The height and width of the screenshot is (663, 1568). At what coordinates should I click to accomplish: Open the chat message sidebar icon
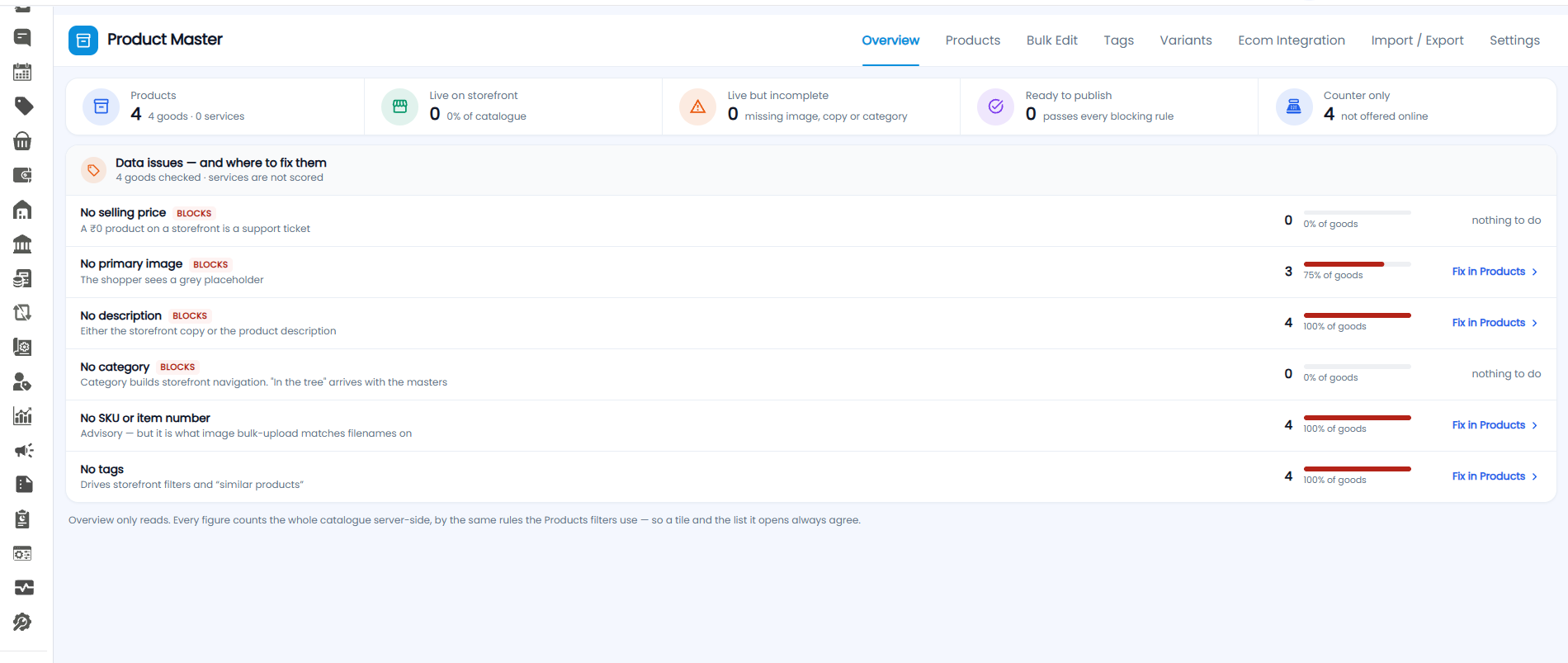pyautogui.click(x=22, y=37)
